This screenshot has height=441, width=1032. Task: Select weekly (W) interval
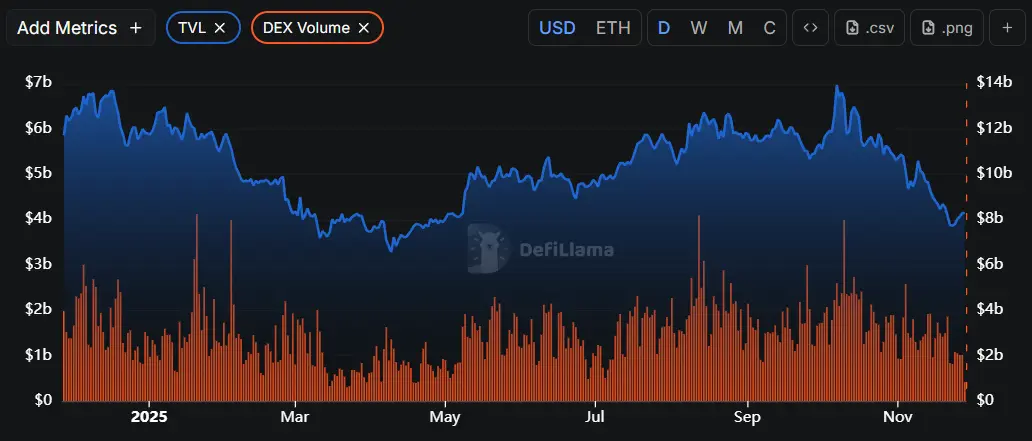(699, 28)
